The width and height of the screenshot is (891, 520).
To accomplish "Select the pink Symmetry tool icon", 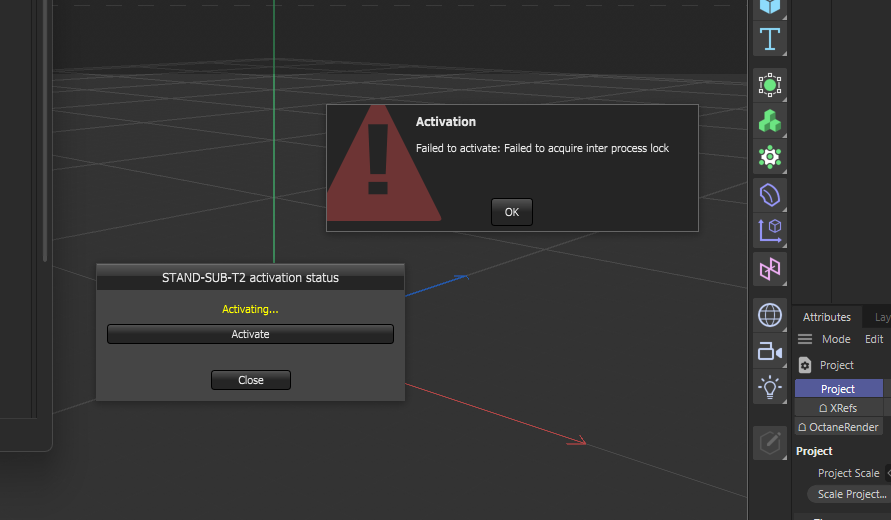I will tap(770, 269).
